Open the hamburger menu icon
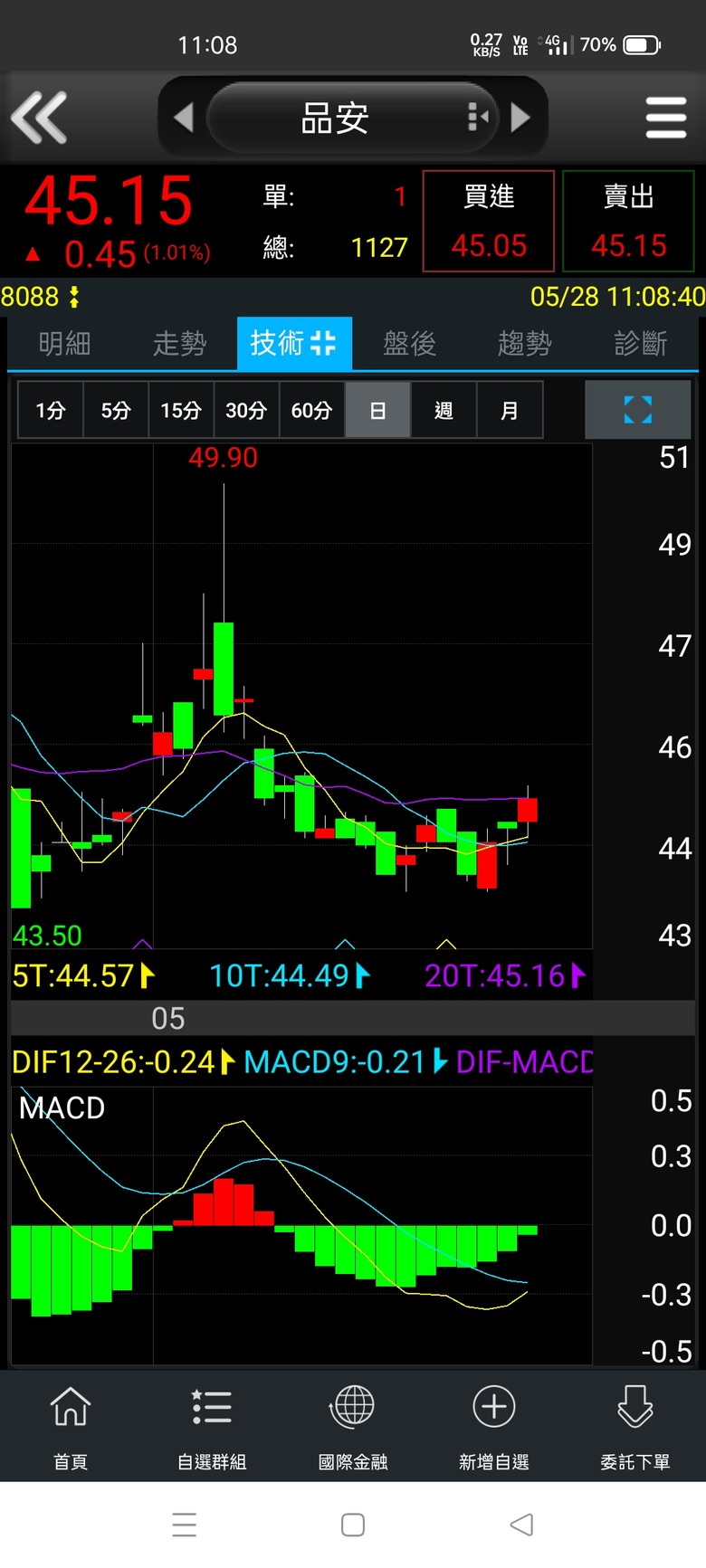This screenshot has height=1568, width=706. point(666,118)
